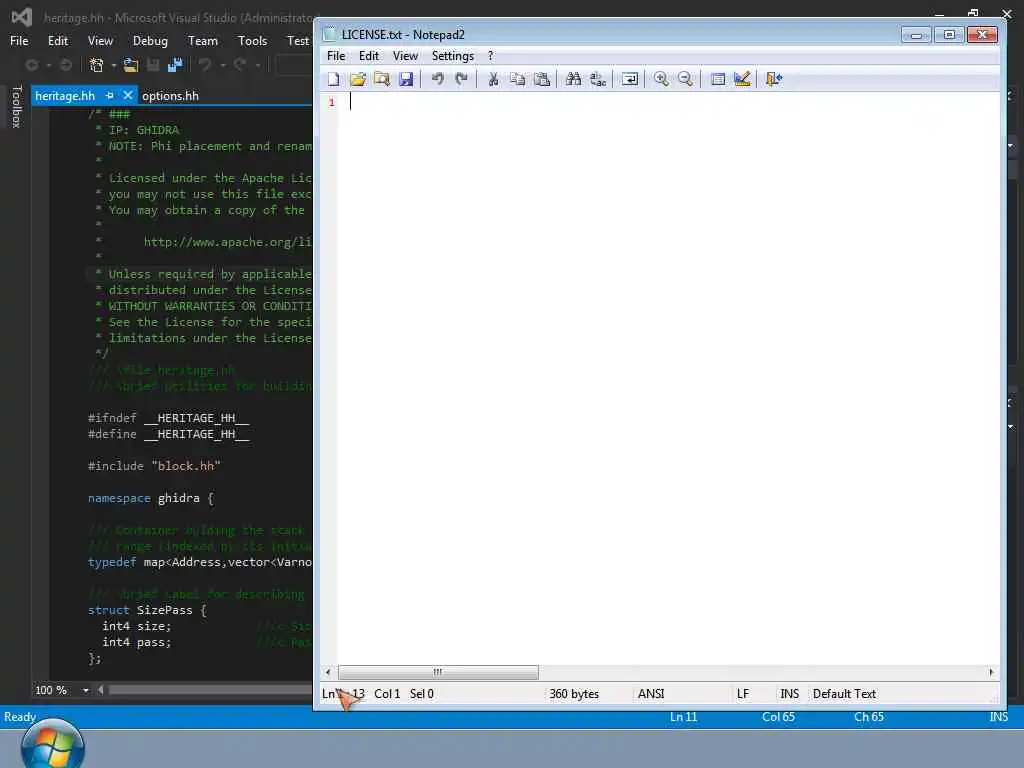Expand the New Project dropdown arrow
This screenshot has height=768, width=1024.
pos(114,65)
